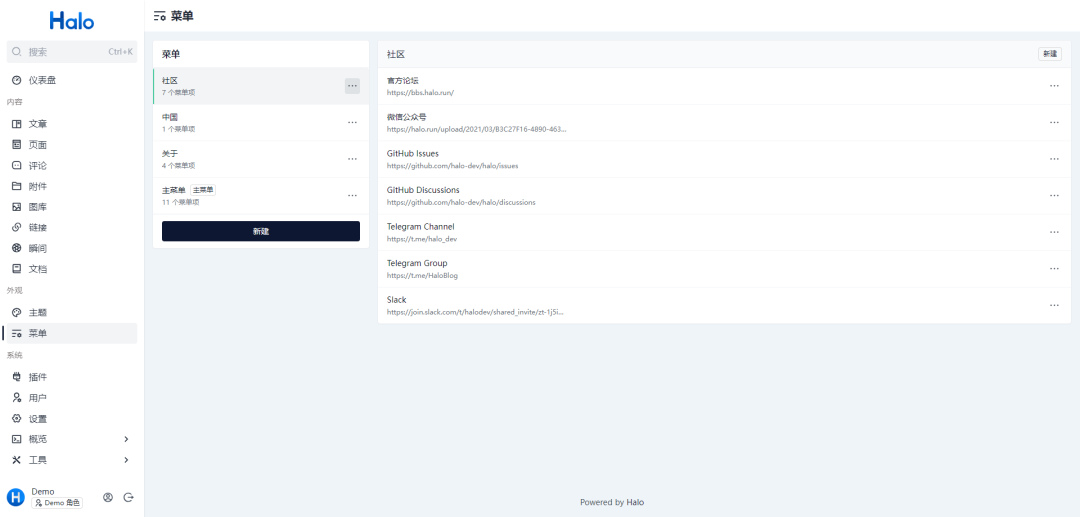Screen dimensions: 1080x517
Task: Open user profile icon near Demo
Action: [107, 498]
